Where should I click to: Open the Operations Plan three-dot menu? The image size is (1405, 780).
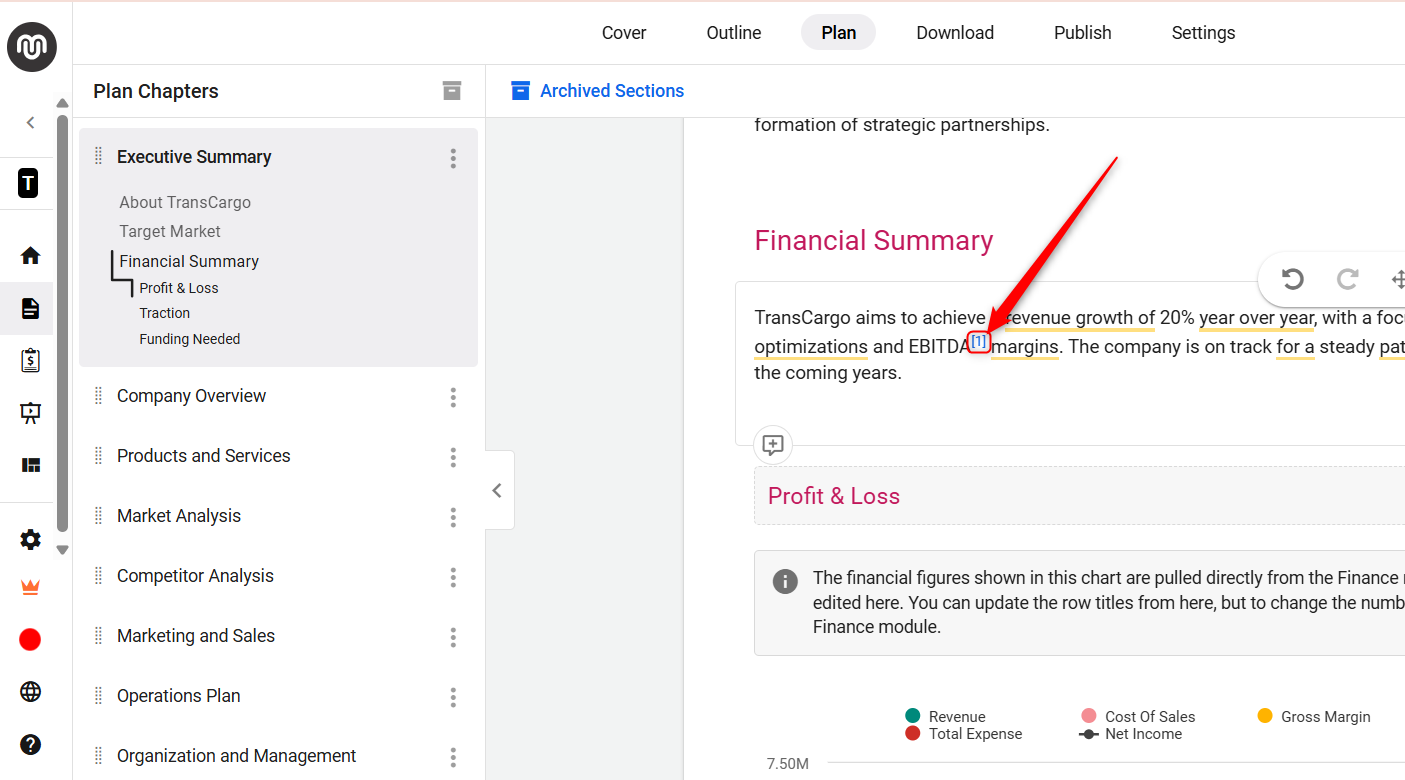click(x=453, y=697)
